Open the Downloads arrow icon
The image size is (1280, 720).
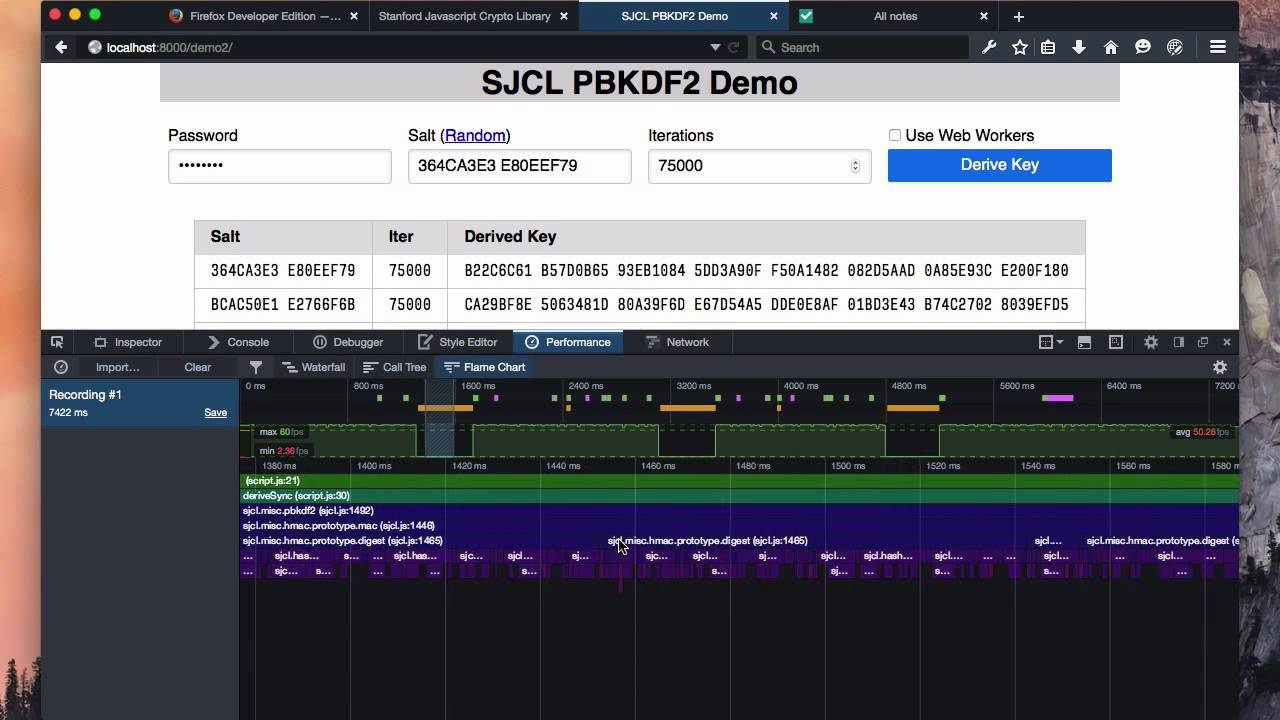1079,47
